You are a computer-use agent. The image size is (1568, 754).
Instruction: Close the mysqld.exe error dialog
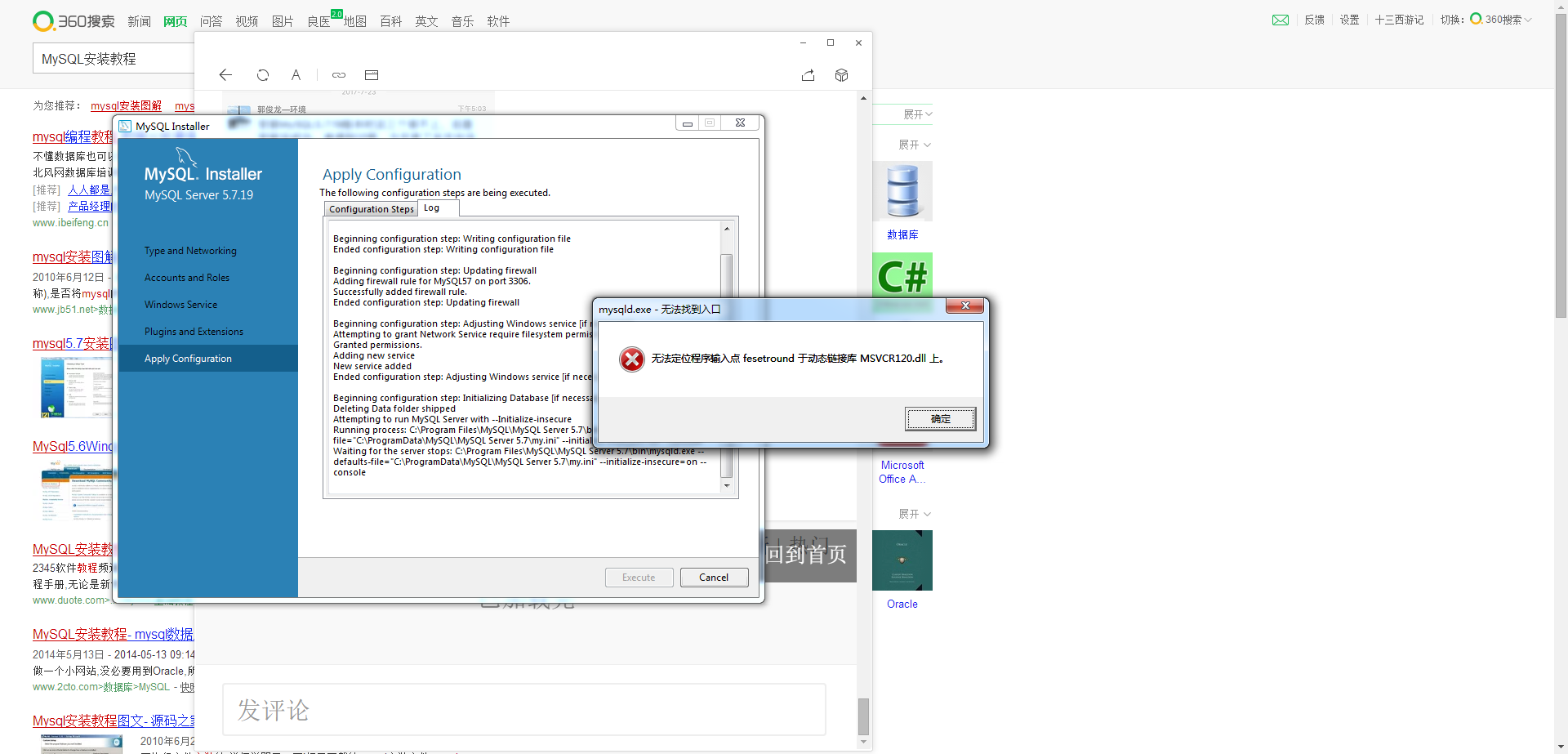tap(964, 306)
